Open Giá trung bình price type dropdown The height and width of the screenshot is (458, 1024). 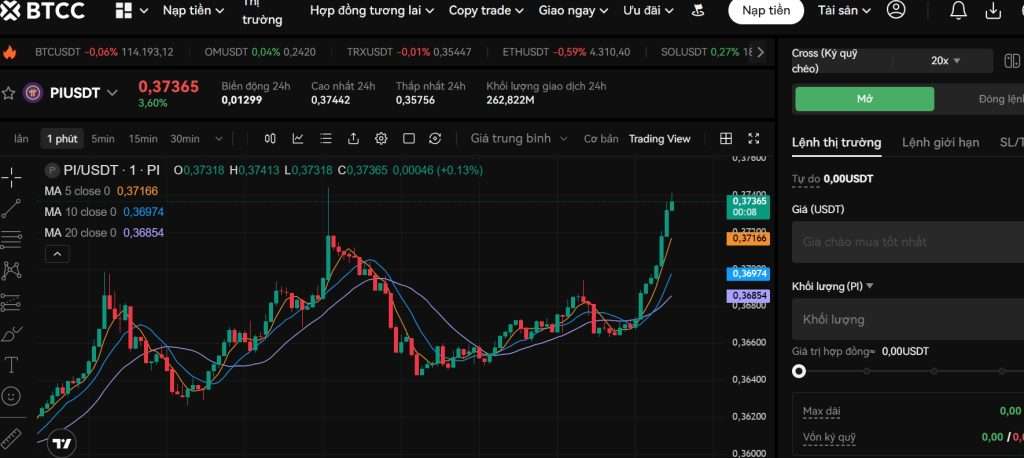tap(519, 139)
